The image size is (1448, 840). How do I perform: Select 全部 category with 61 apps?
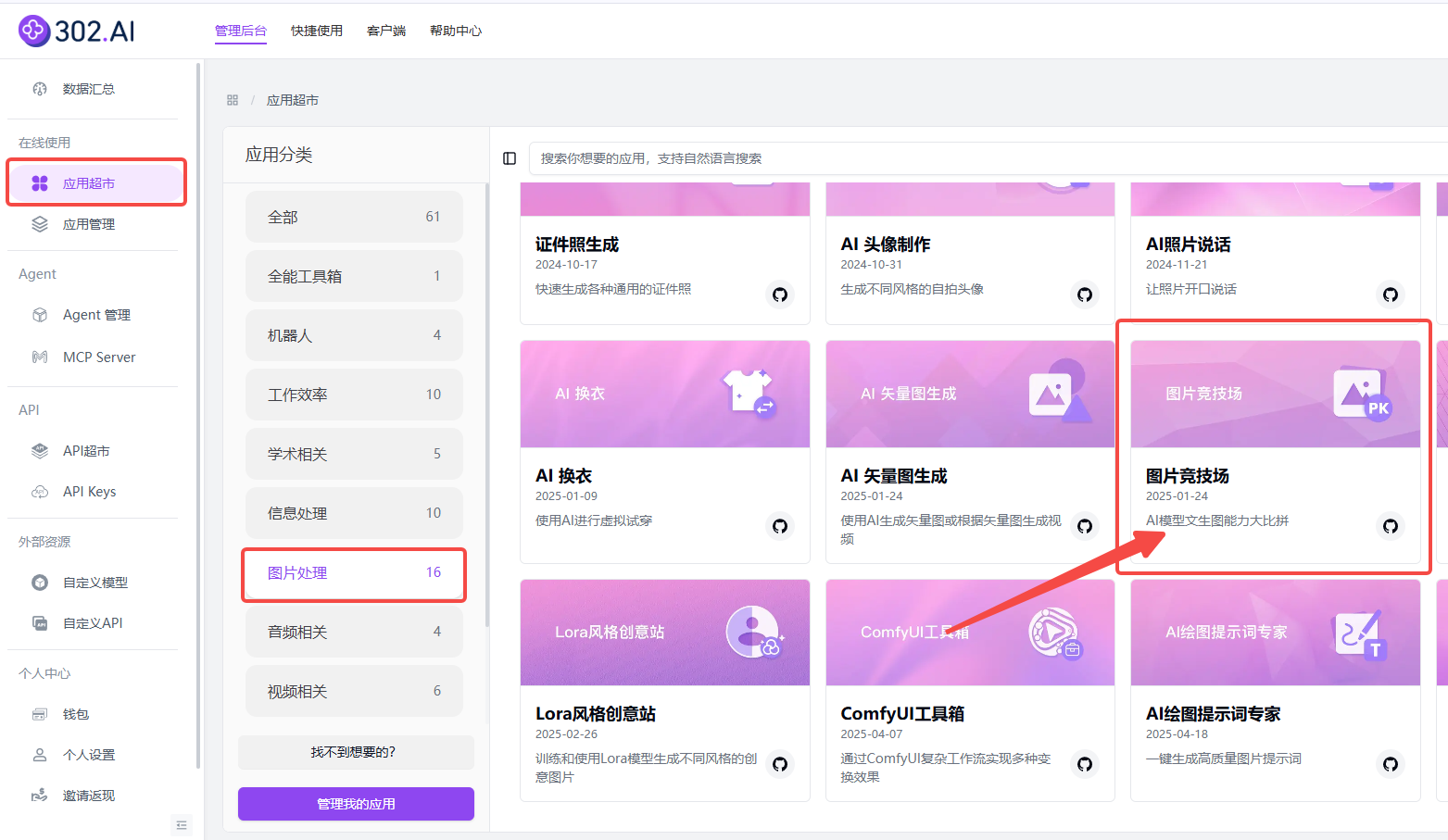point(354,217)
